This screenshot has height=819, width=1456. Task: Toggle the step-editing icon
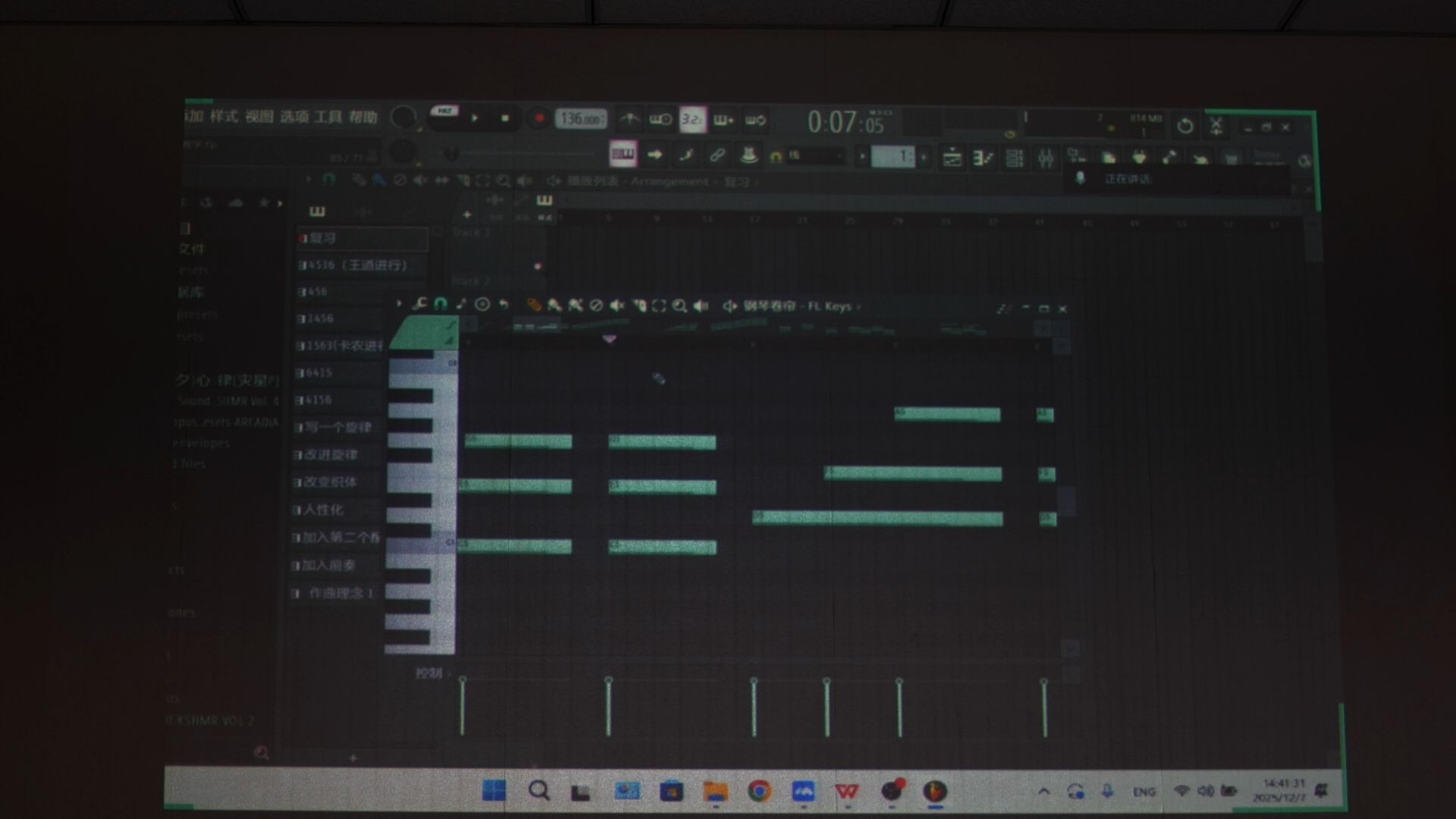tap(686, 155)
